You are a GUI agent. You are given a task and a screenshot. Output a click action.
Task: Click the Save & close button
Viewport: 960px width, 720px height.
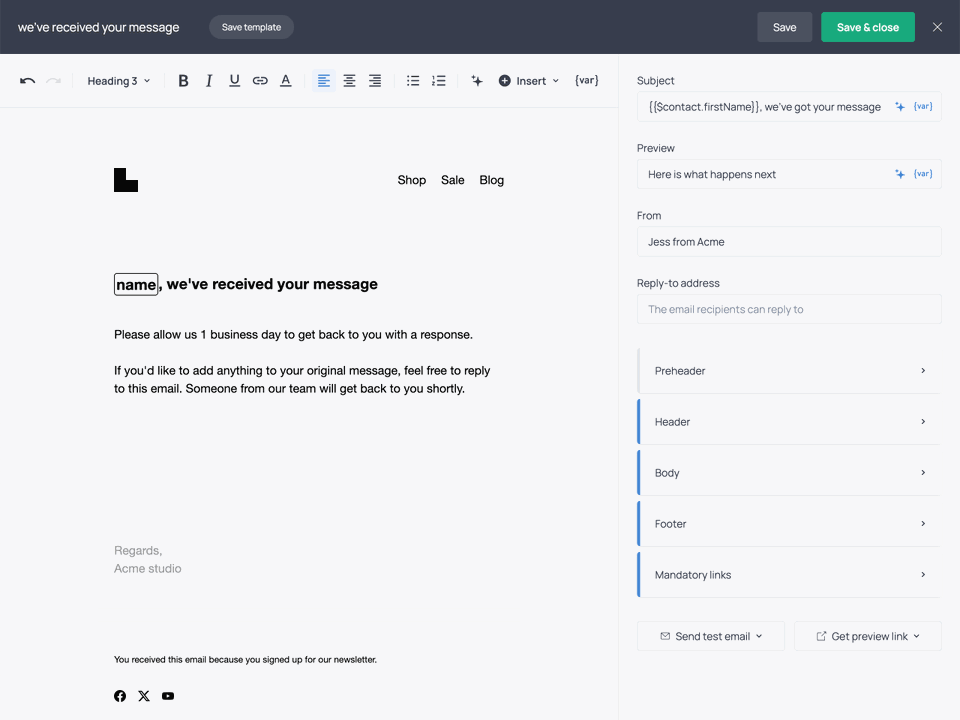point(867,27)
